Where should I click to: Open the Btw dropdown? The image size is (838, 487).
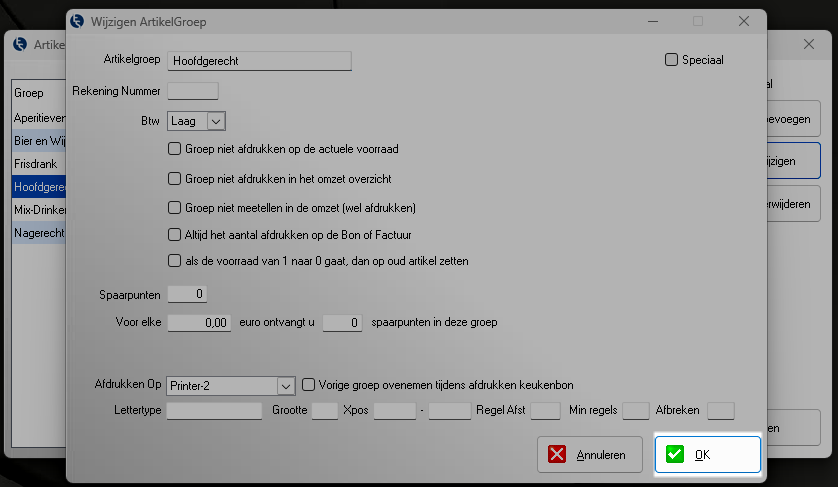click(x=216, y=120)
